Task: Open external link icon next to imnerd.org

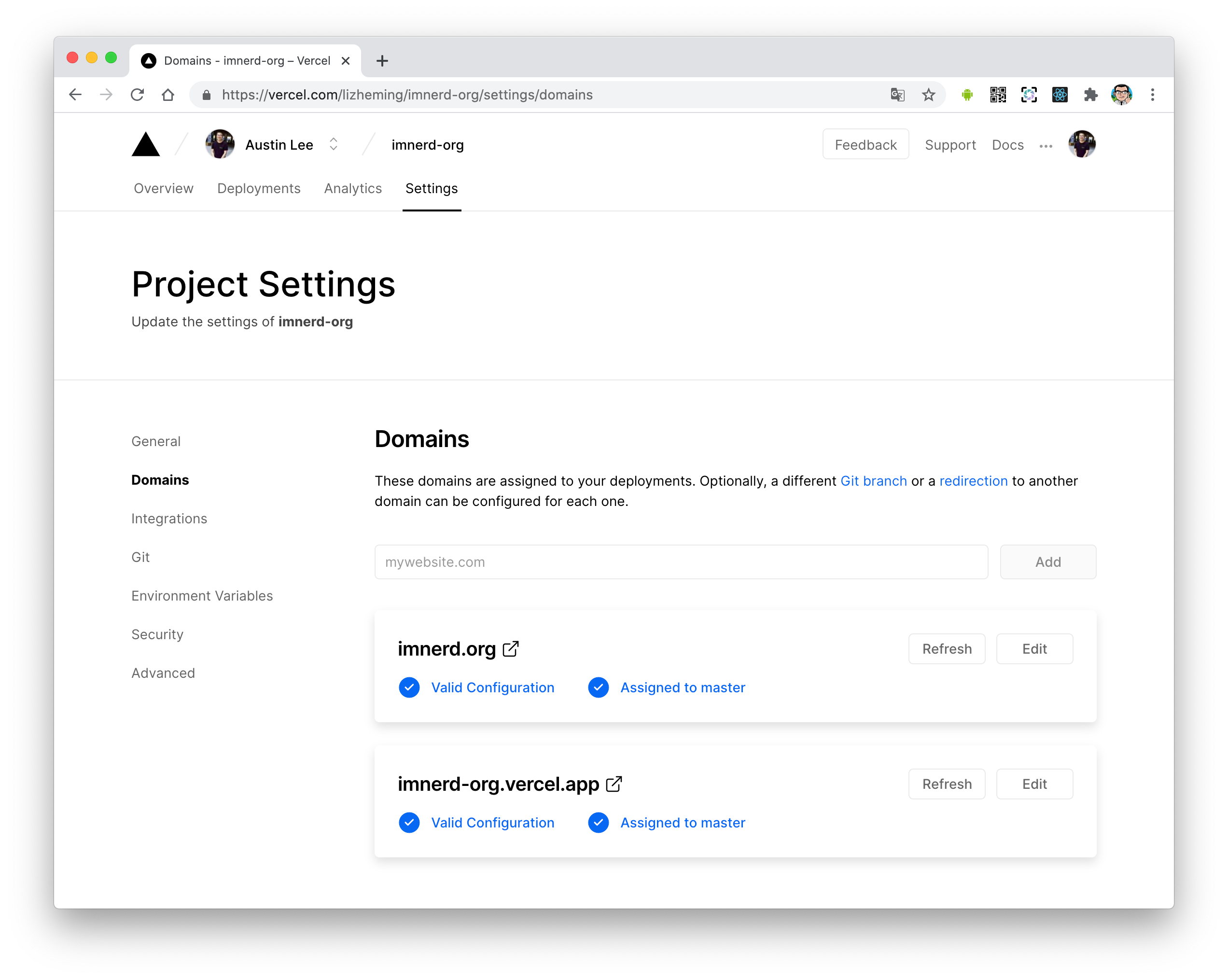Action: pyautogui.click(x=511, y=648)
